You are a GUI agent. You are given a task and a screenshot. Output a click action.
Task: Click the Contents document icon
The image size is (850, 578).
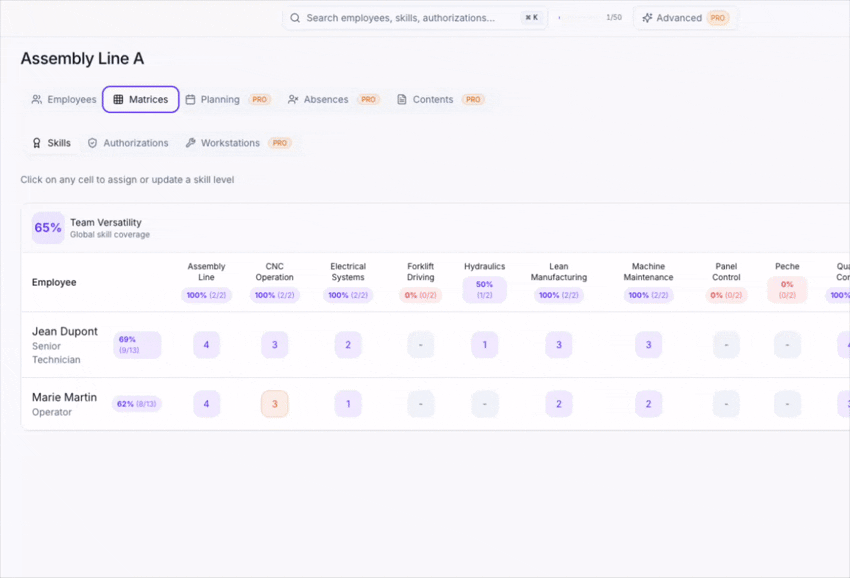(x=402, y=100)
